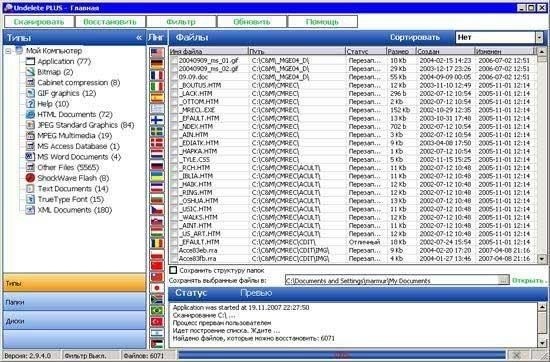Open the Превью tab
Screen dimensions: 550x362
(256, 293)
